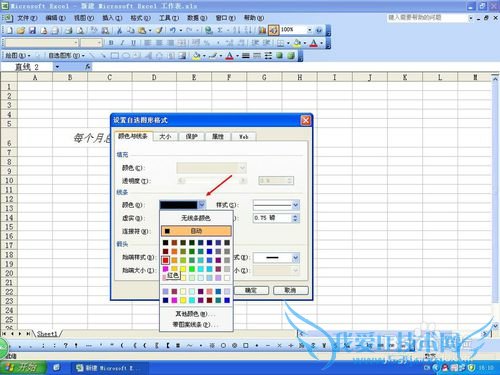The height and width of the screenshot is (375, 500).
Task: Click the New workbook icon
Action: coord(10,30)
